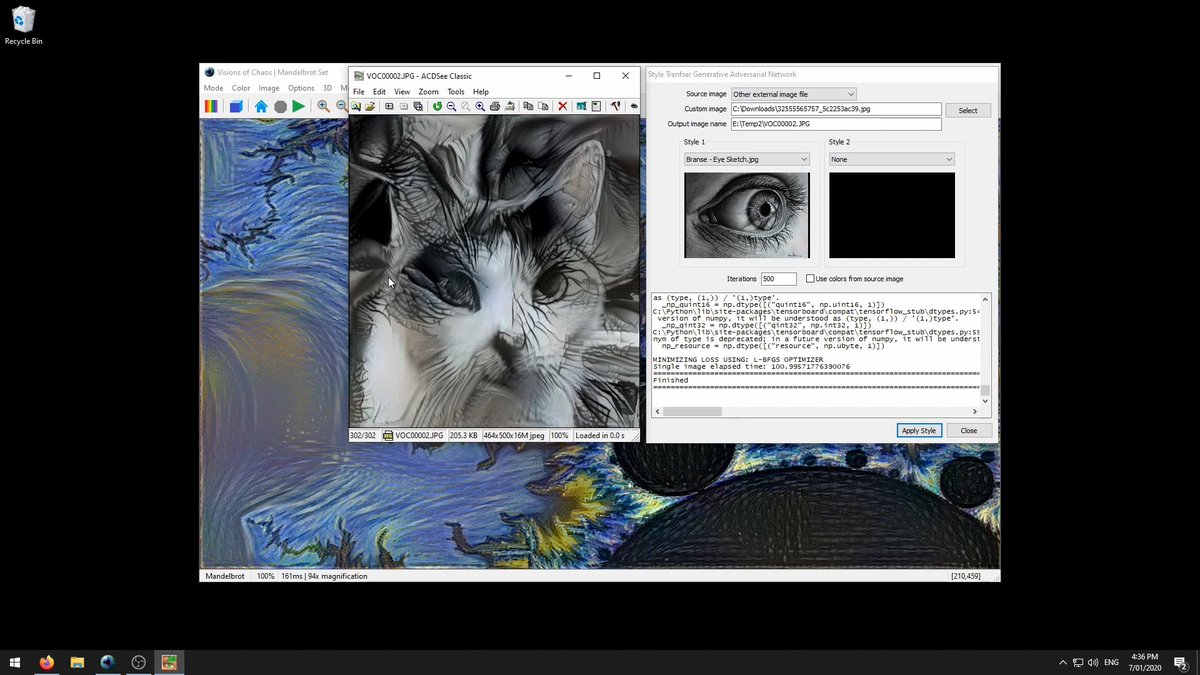Maximize the ACDSee Classic window
The height and width of the screenshot is (675, 1200).
click(597, 76)
